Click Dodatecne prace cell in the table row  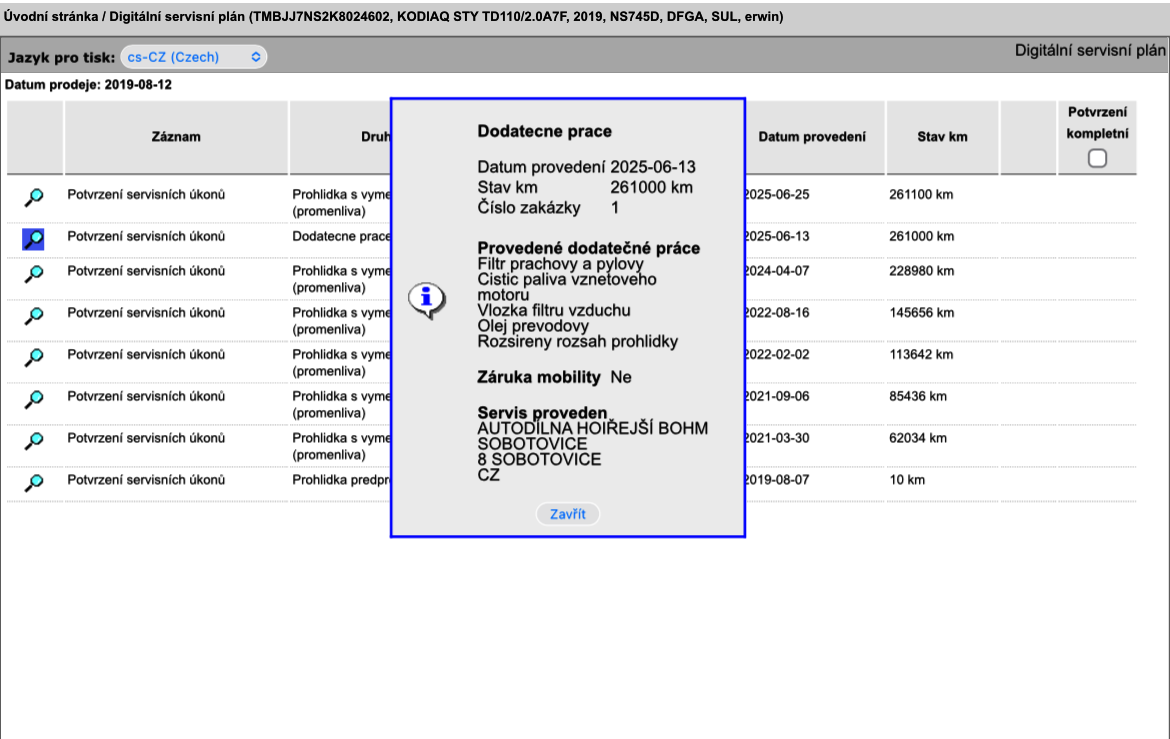[x=341, y=236]
